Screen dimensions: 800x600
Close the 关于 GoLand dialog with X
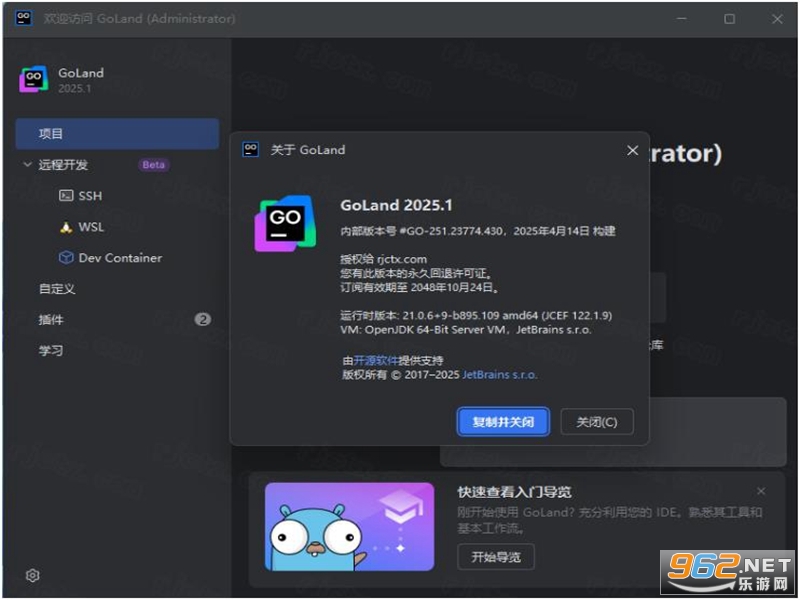(x=633, y=151)
